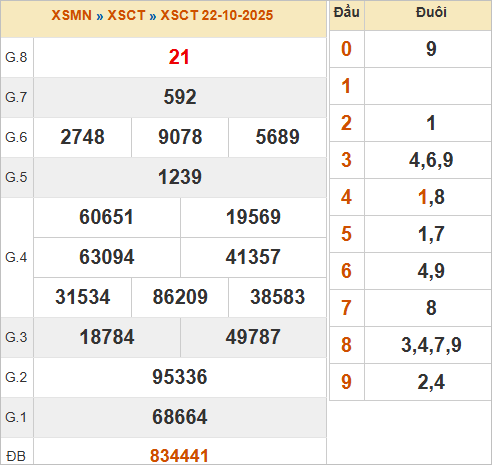Click head digit 1 in Đầu column

[x=346, y=86]
